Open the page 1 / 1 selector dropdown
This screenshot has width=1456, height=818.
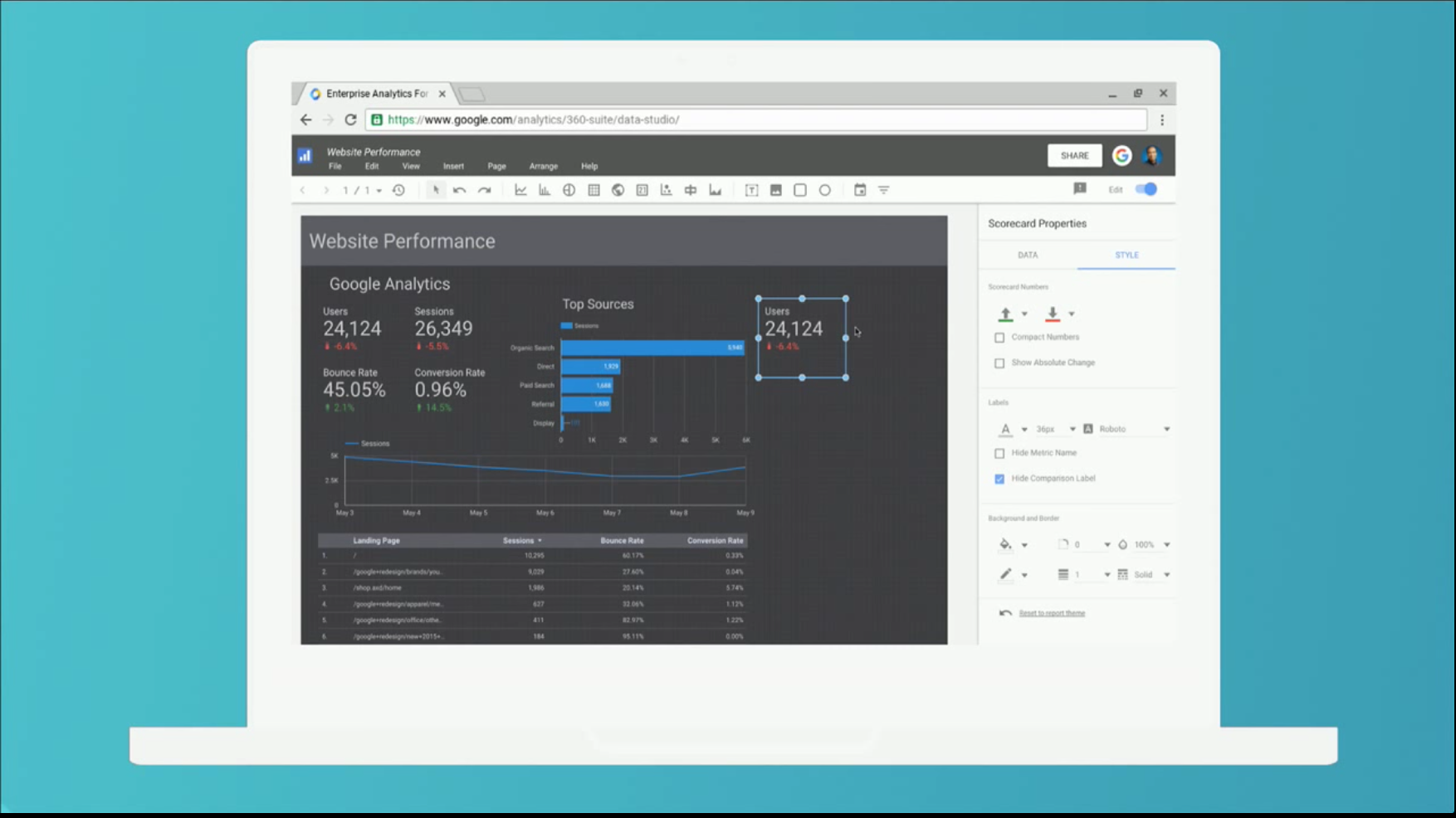coord(362,190)
